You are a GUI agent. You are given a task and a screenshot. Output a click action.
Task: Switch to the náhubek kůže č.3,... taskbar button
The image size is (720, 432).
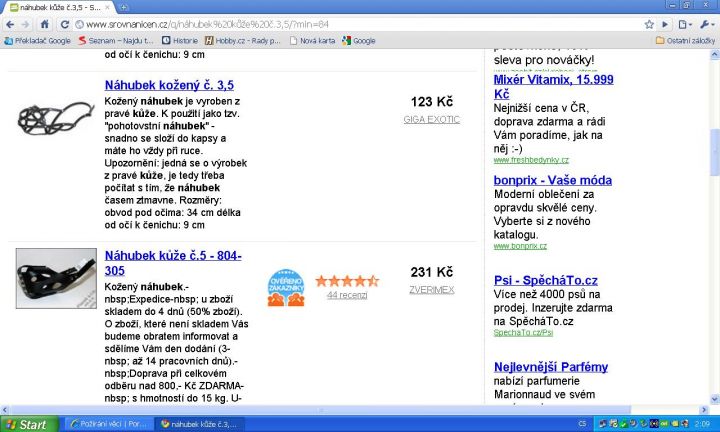click(199, 424)
